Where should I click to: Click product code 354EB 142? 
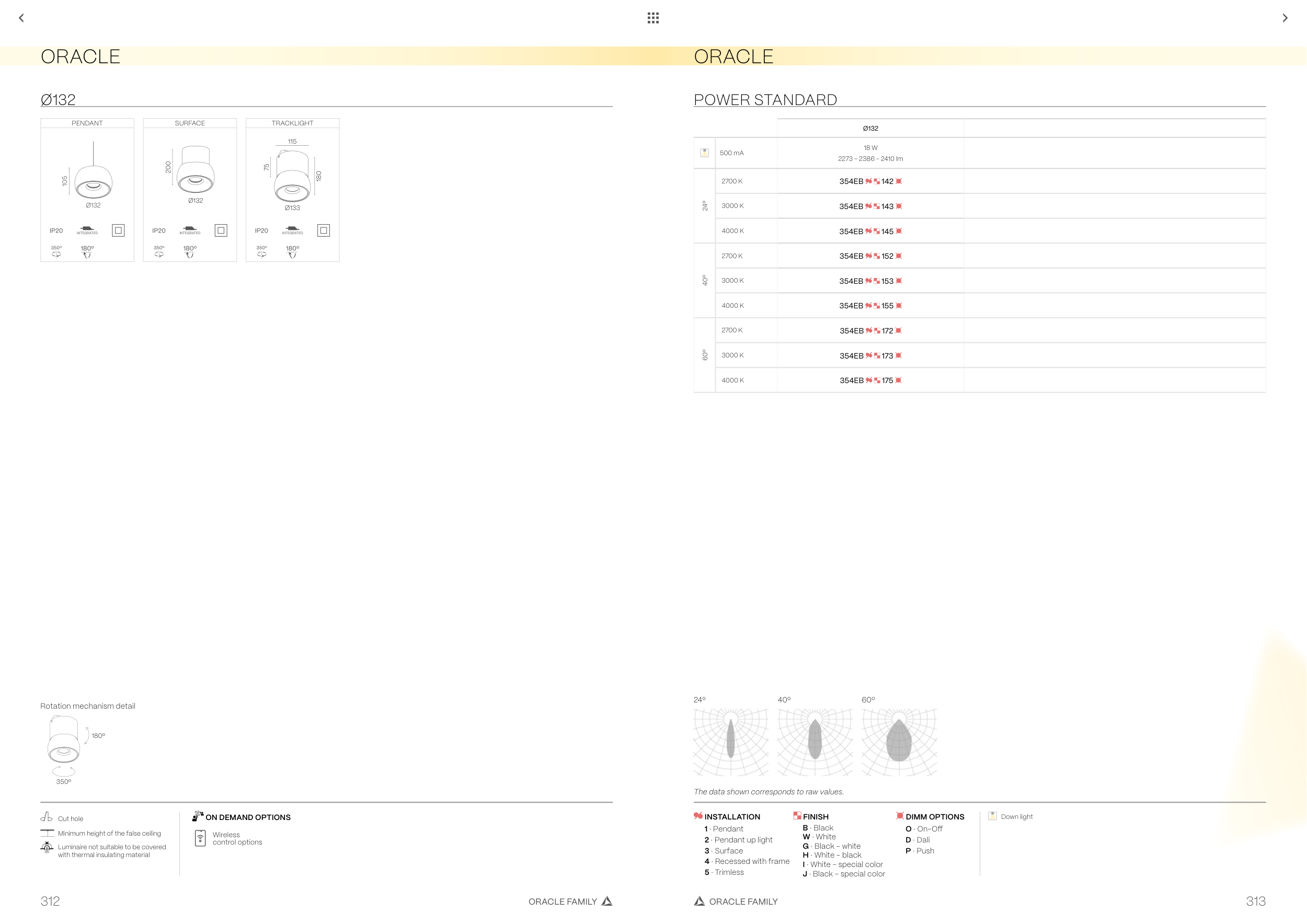[870, 181]
